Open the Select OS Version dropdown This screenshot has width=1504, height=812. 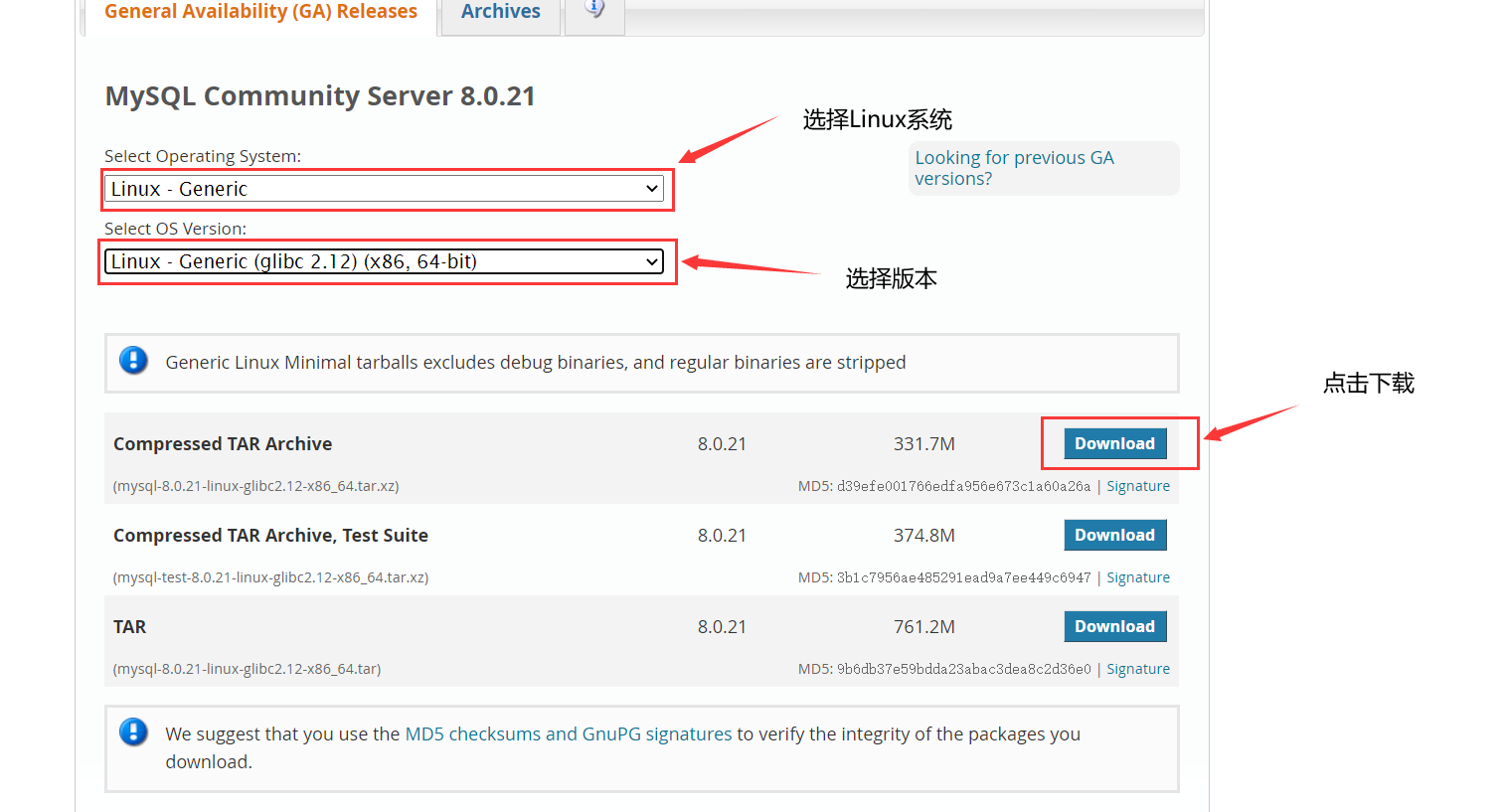(384, 261)
